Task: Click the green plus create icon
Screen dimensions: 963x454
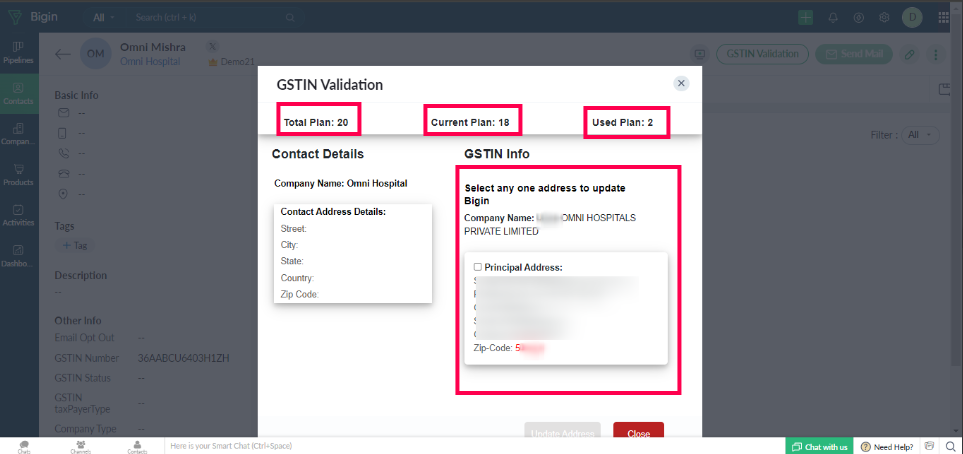Action: pyautogui.click(x=805, y=18)
